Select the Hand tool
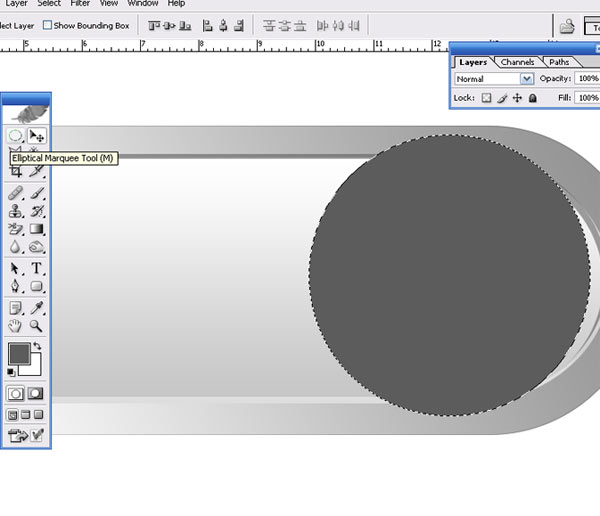Viewport: 600px width, 516px height. pos(15,326)
